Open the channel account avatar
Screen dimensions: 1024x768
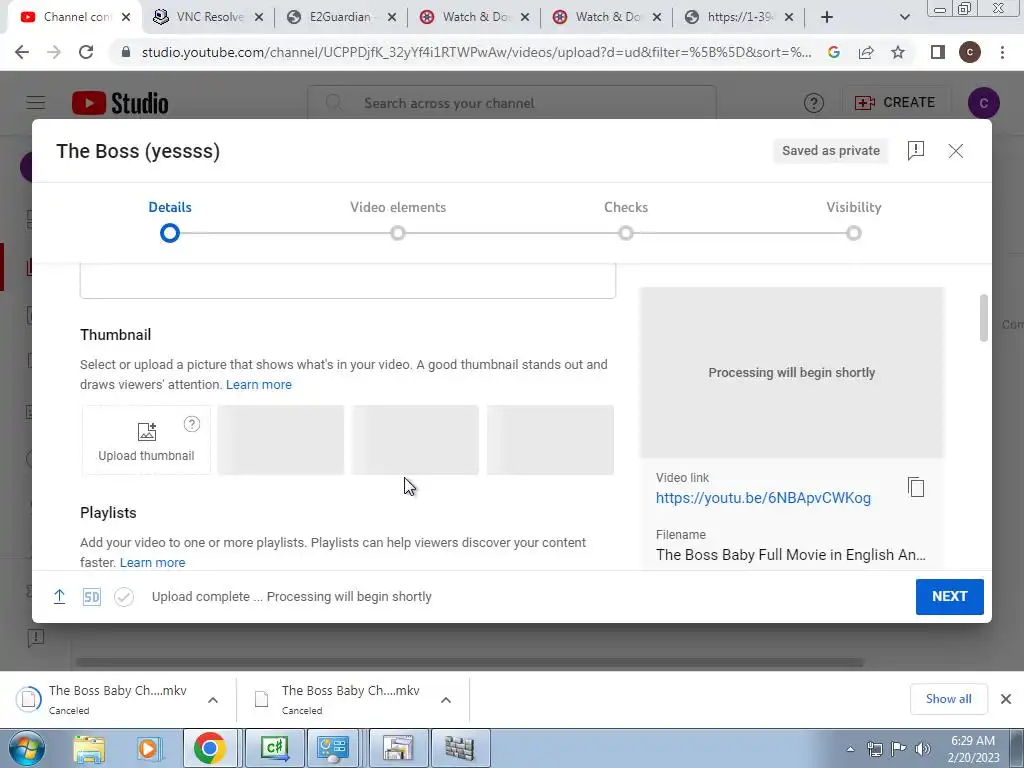(984, 103)
